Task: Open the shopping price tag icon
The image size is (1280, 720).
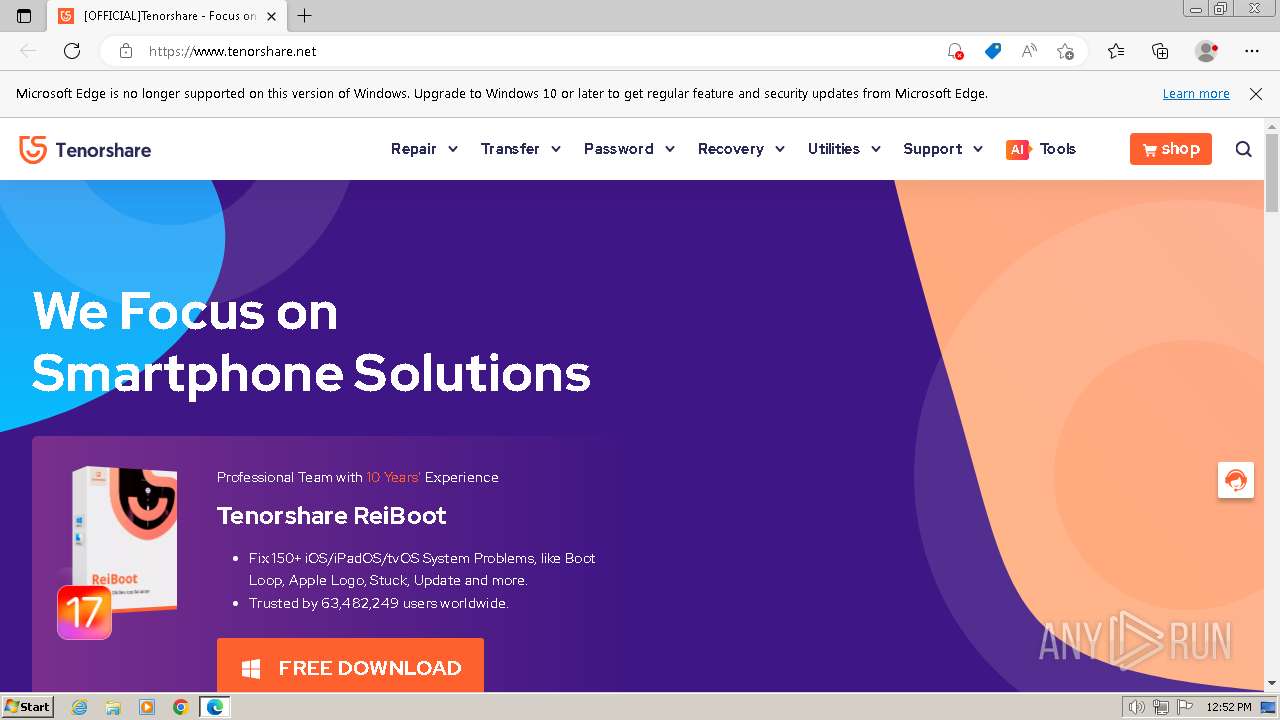Action: coord(992,51)
